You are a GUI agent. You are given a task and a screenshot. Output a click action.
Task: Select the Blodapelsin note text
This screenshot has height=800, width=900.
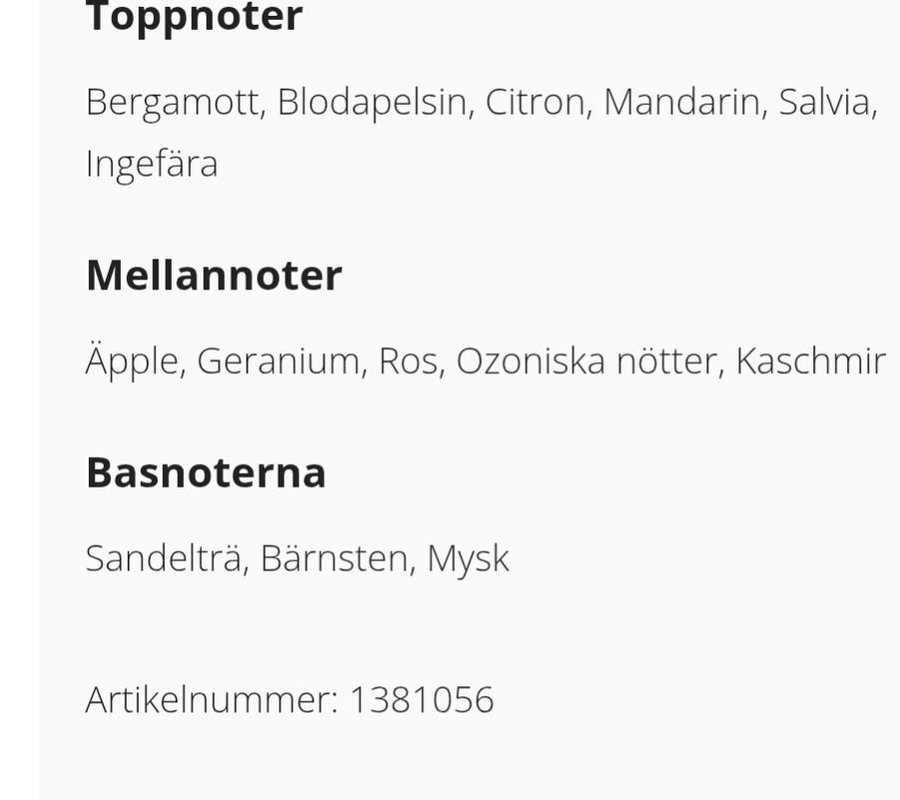coord(372,103)
